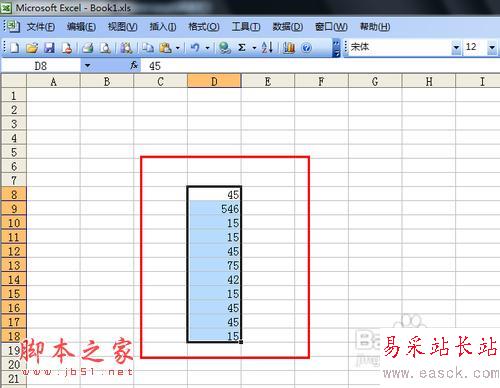The image size is (500, 388).
Task: Expand the AutoSum functions arrow
Action: 254,48
